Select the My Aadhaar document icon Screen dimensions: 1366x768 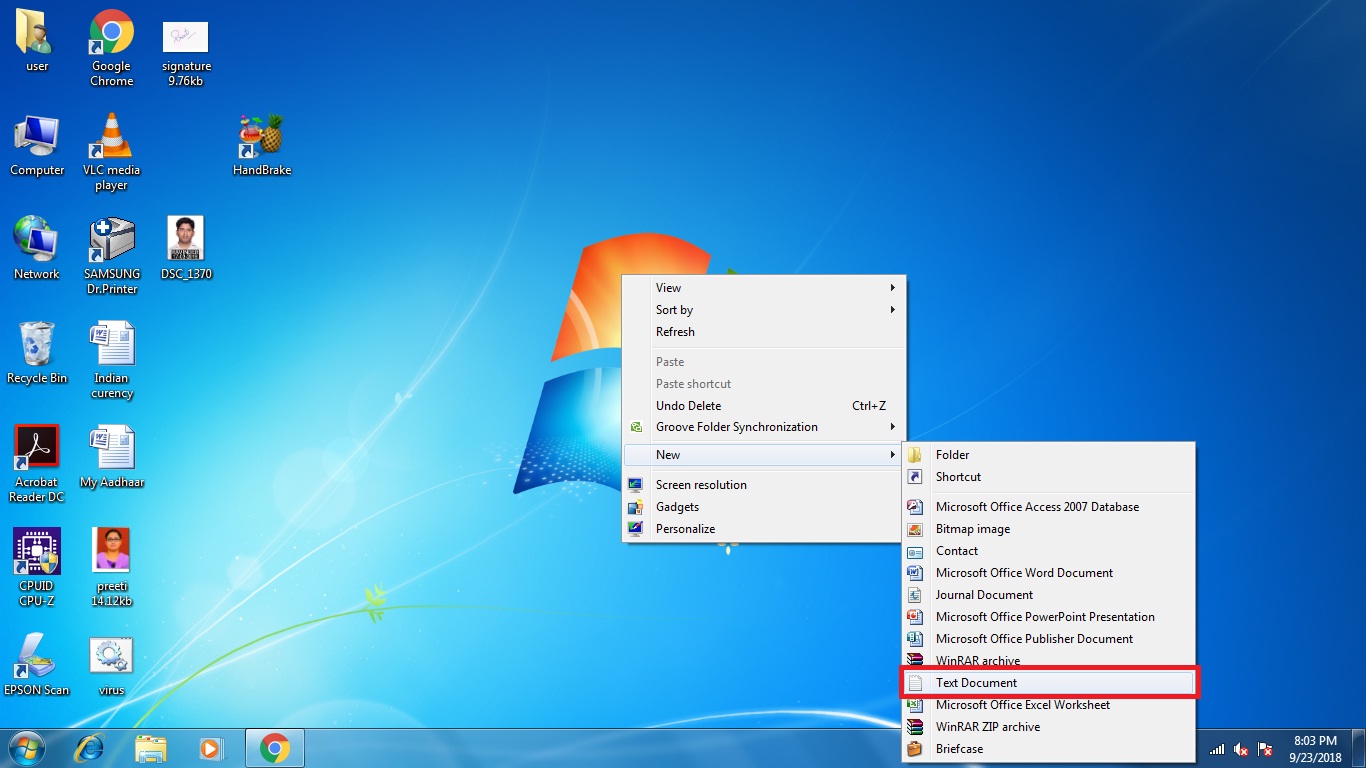[x=111, y=457]
